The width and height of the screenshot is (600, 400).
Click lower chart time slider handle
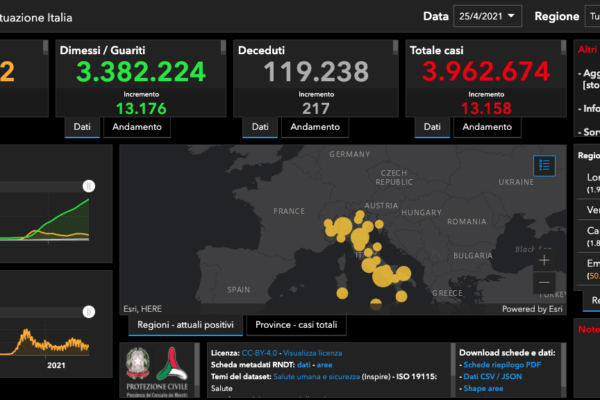click(88, 285)
